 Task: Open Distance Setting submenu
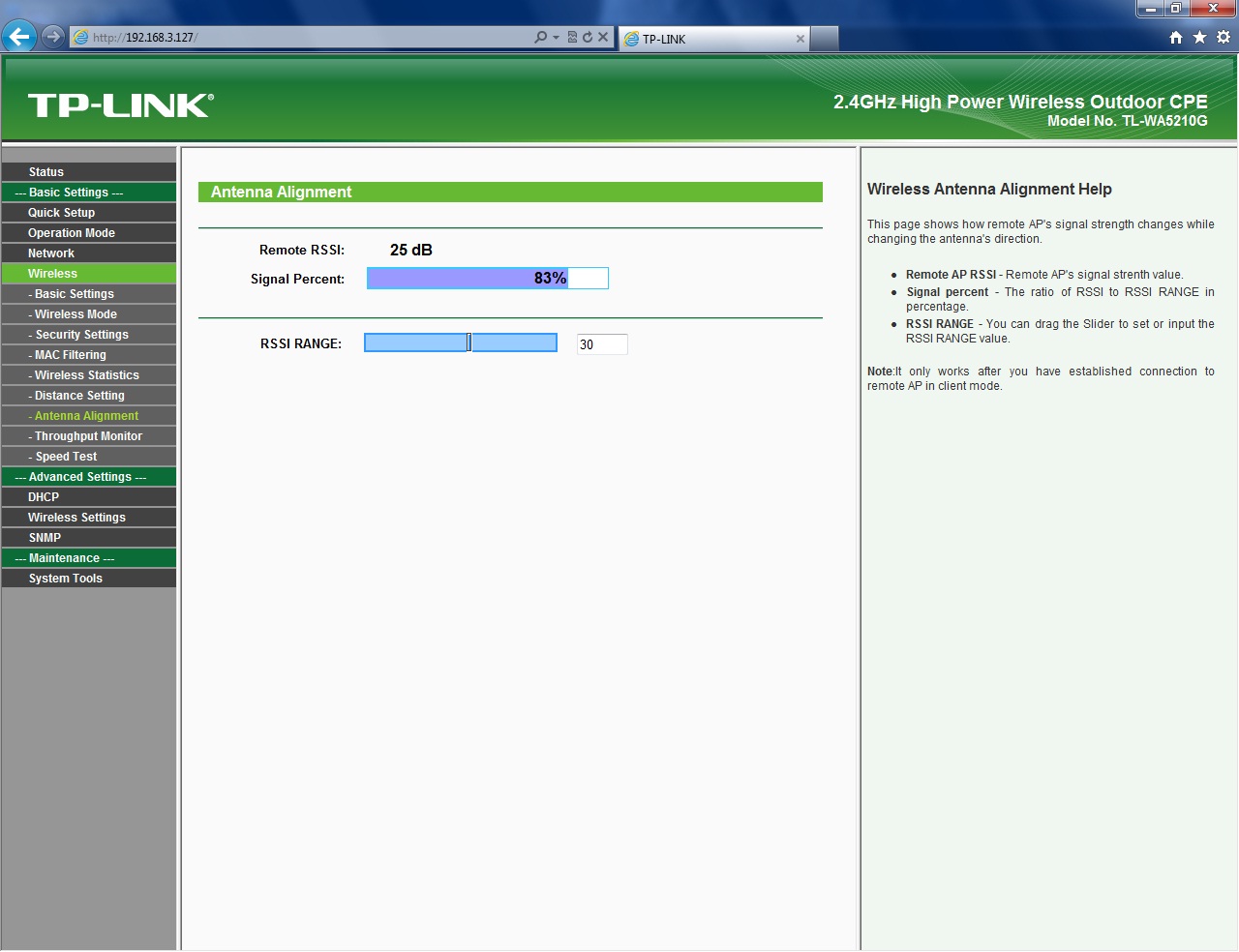coord(89,396)
